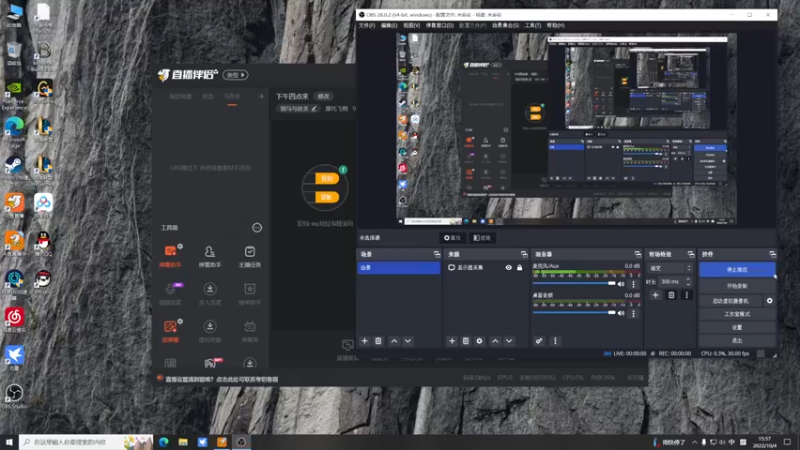The height and width of the screenshot is (450, 800).
Task: Open Mic/Aux three-dot options menu
Action: [x=634, y=284]
